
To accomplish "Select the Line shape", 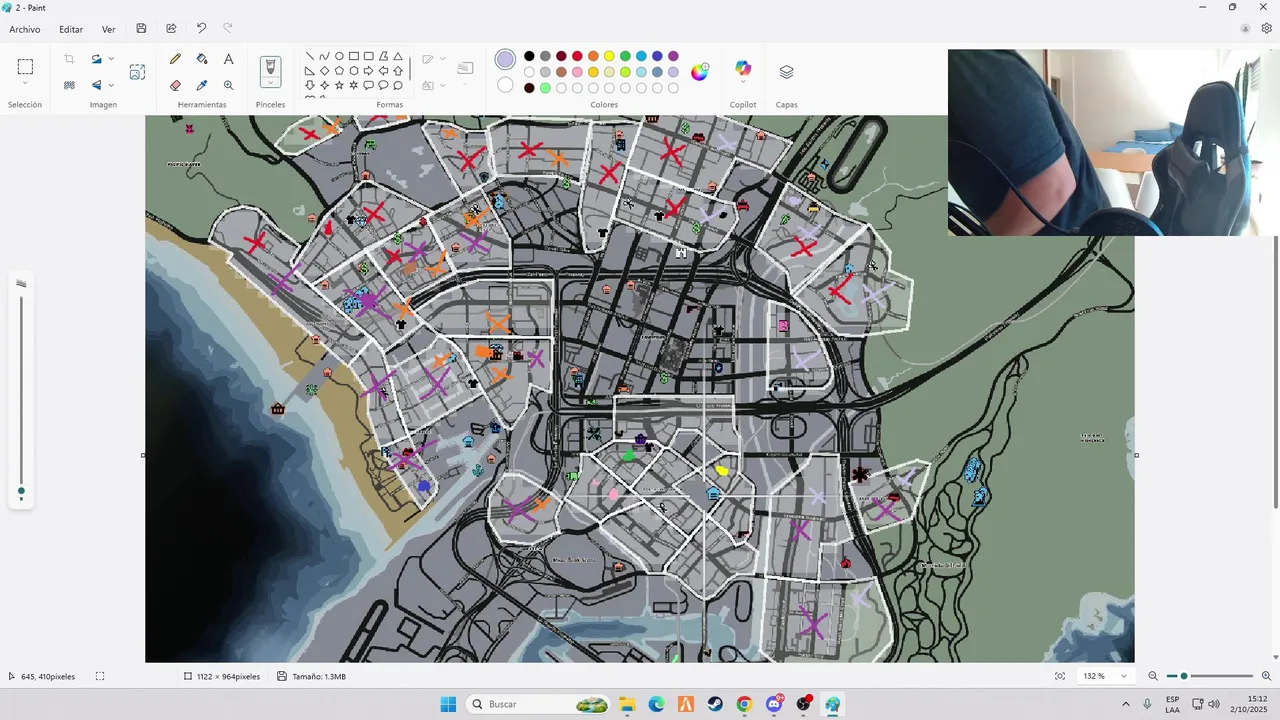I will [310, 56].
